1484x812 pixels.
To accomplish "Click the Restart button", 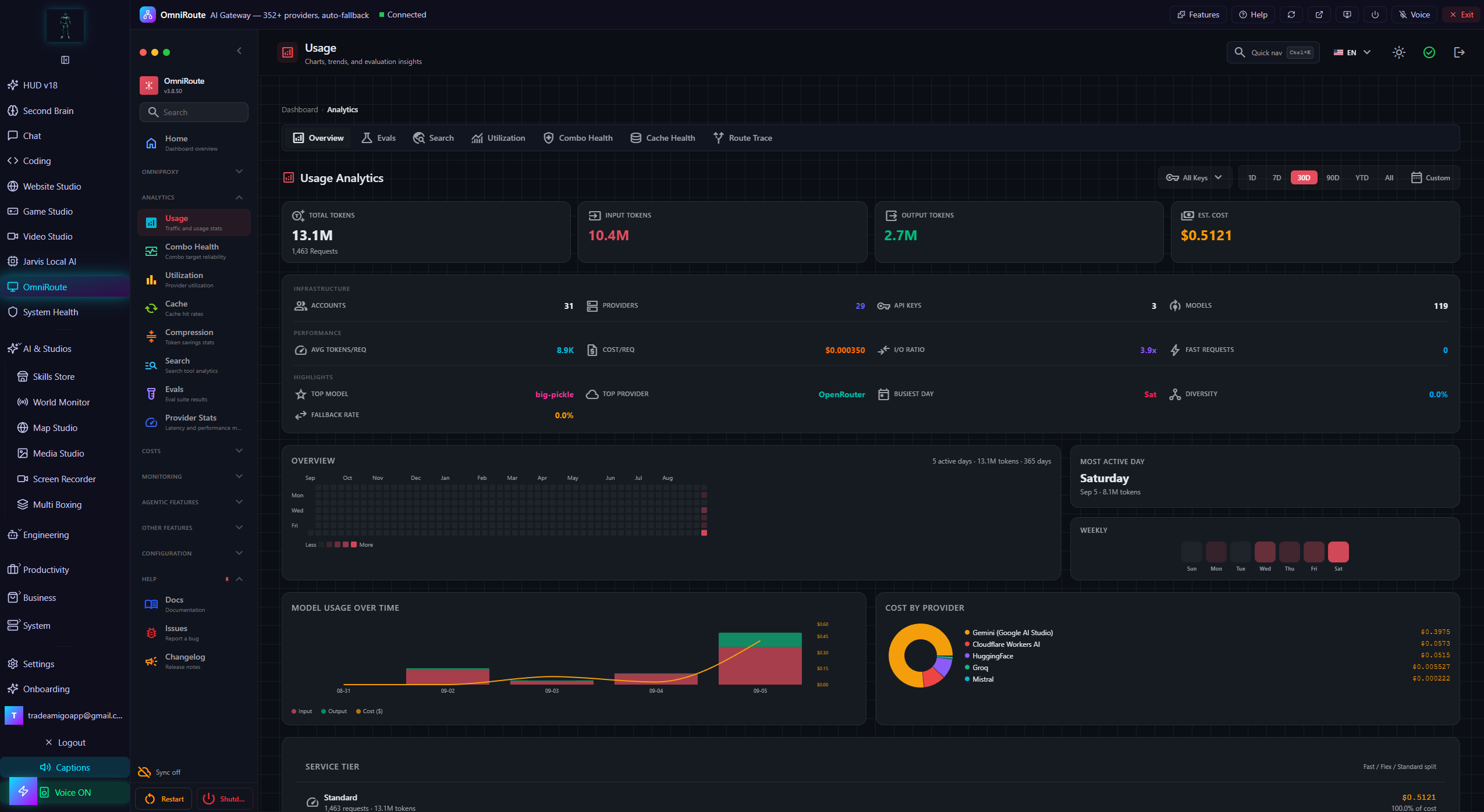I will tap(164, 799).
